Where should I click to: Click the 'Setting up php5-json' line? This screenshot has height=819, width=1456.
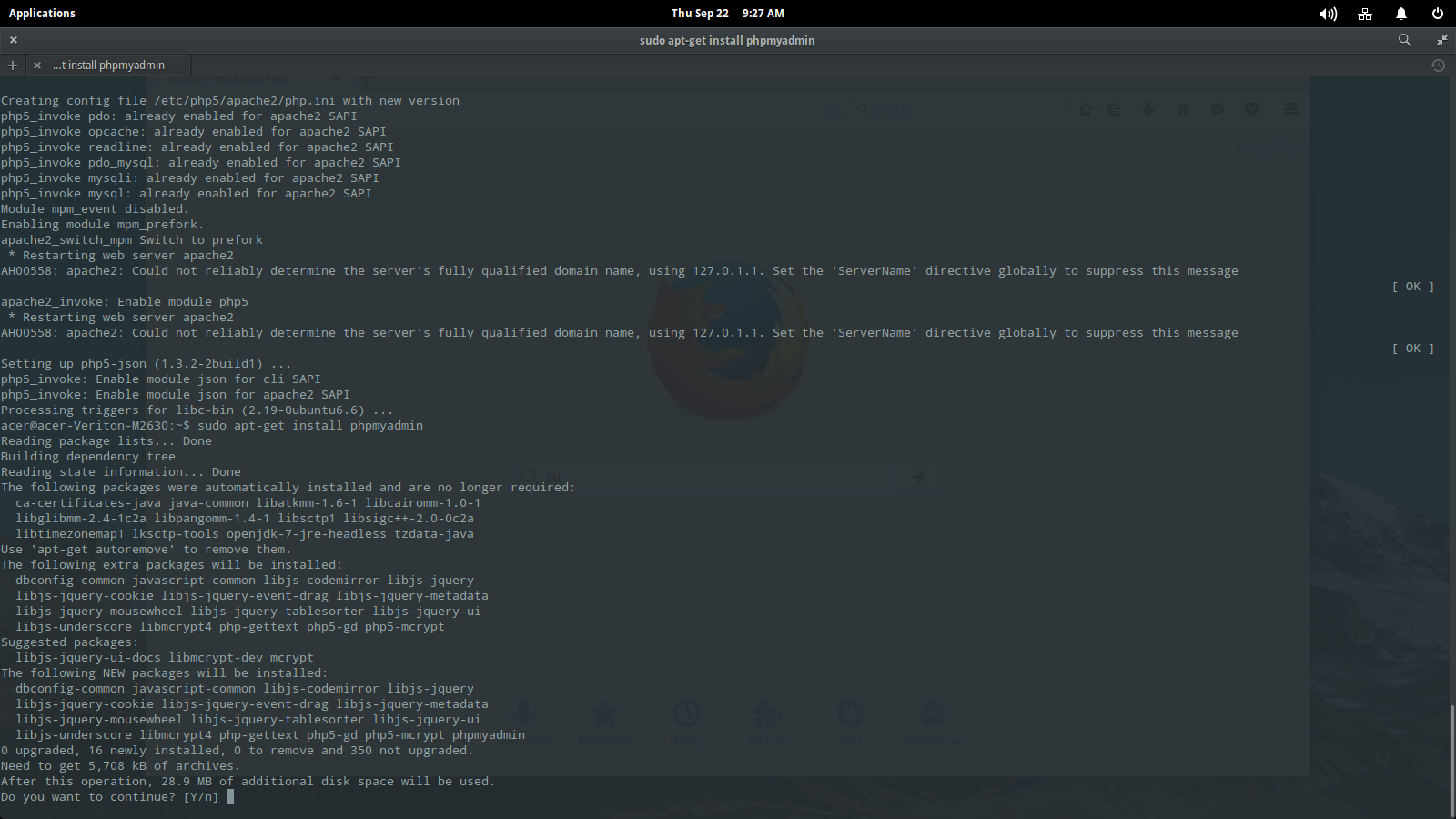pyautogui.click(x=147, y=364)
